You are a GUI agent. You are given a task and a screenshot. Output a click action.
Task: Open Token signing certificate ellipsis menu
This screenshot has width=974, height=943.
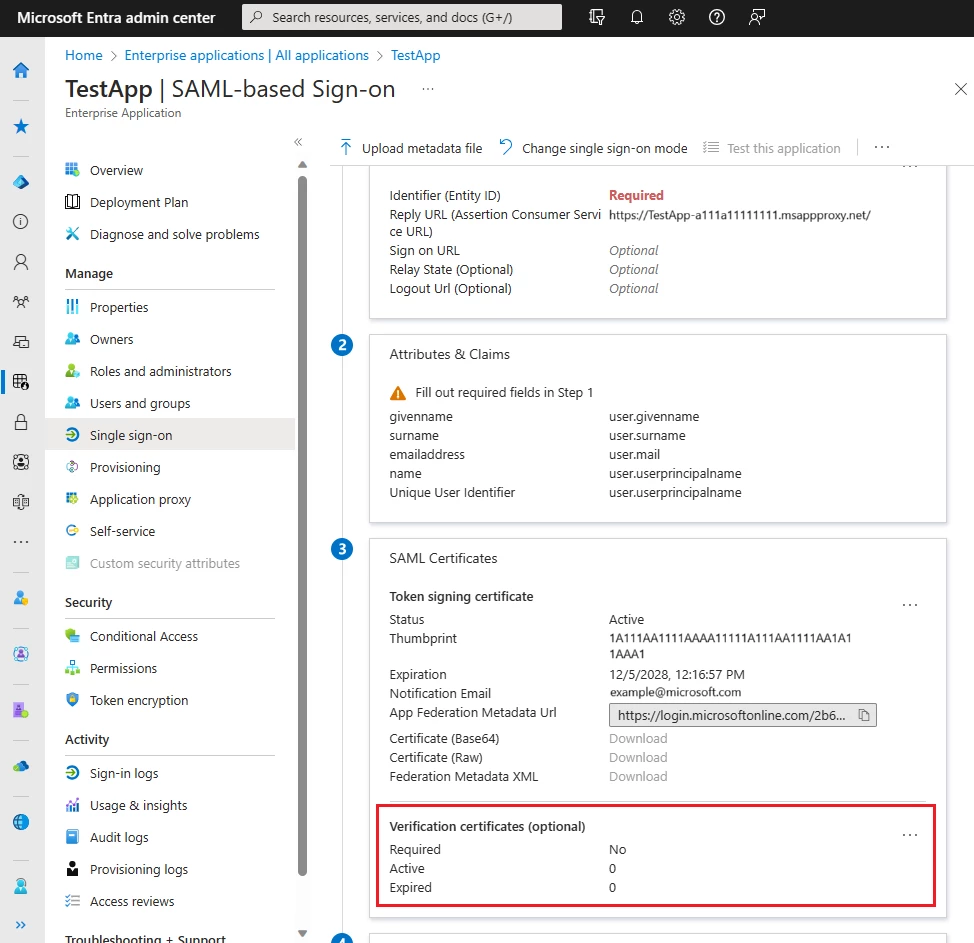pos(910,605)
